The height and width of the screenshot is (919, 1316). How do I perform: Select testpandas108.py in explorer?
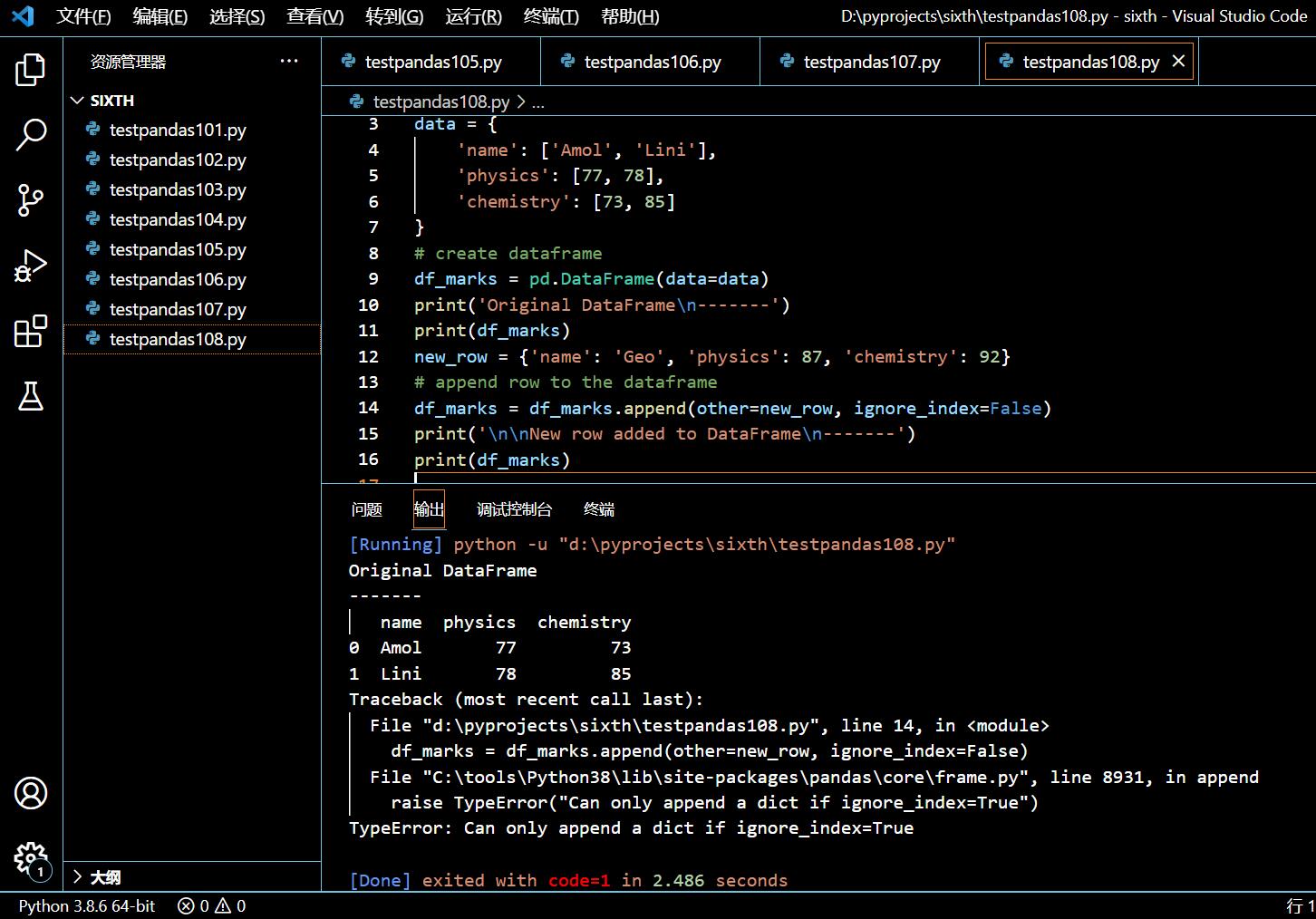click(x=192, y=339)
